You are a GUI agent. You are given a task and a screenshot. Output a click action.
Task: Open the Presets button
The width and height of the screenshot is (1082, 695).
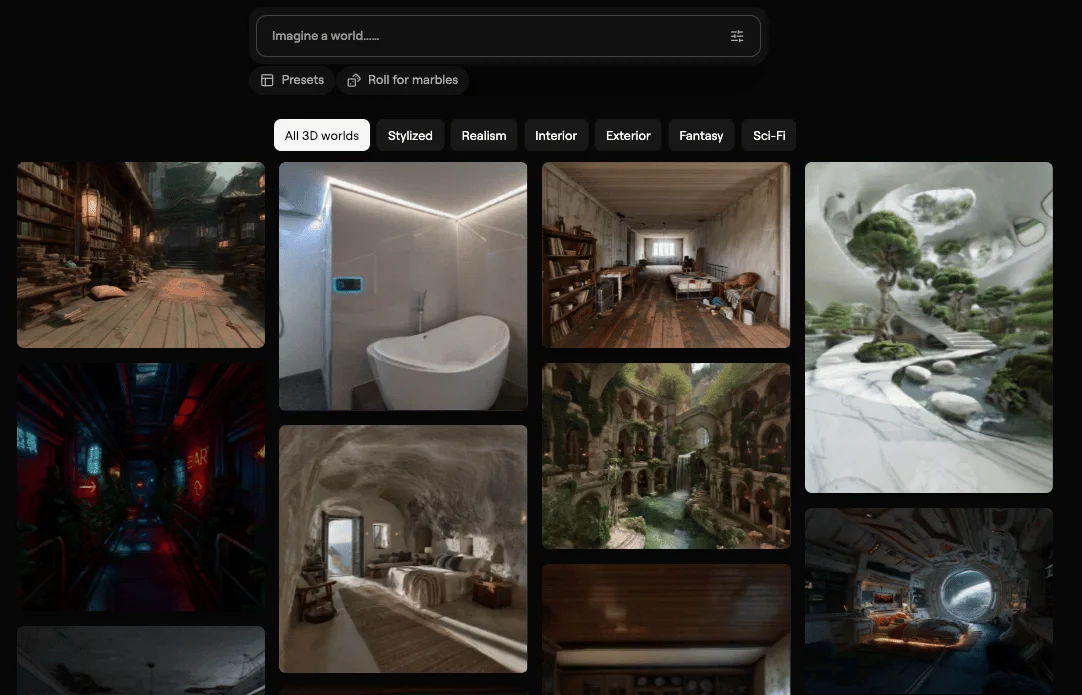292,80
